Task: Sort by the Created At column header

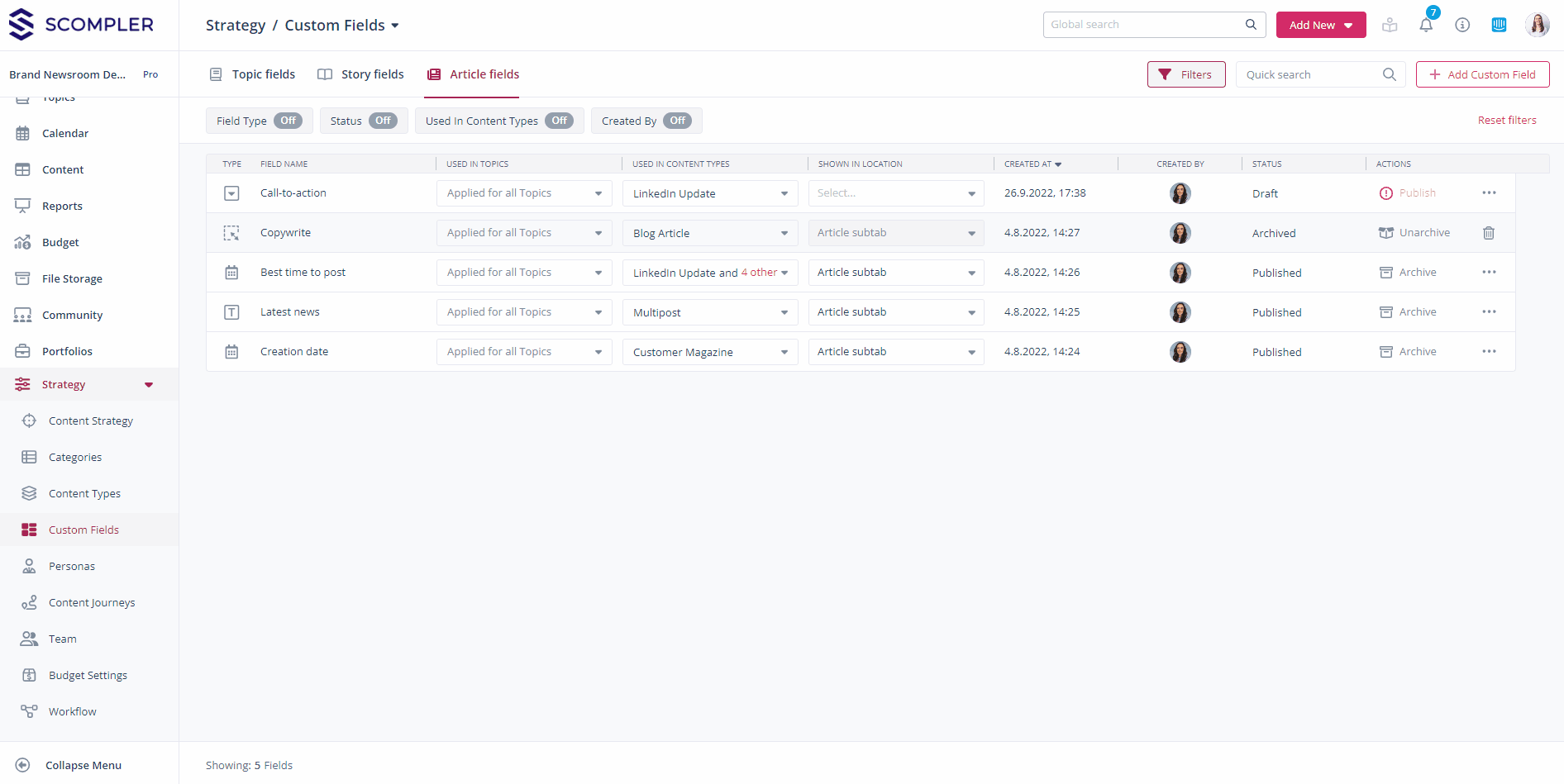Action: tap(1032, 164)
